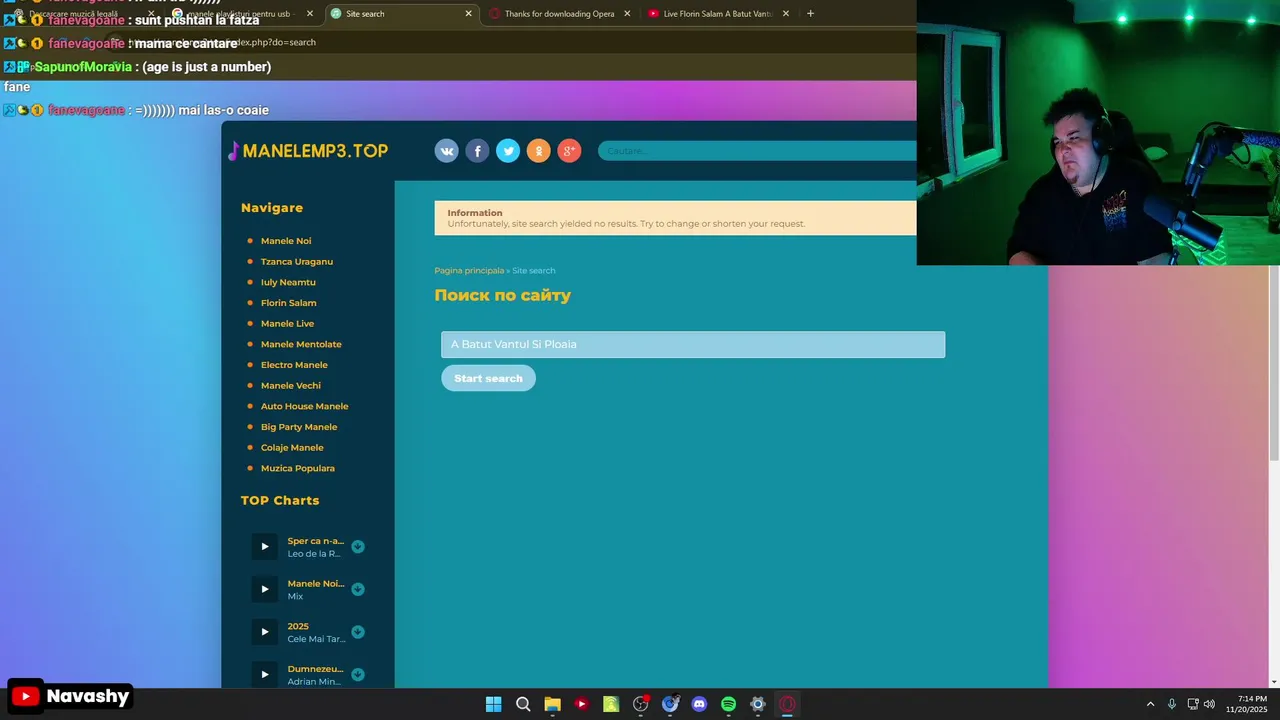This screenshot has width=1280, height=720.
Task: Open the Google Plus social icon
Action: [x=569, y=151]
